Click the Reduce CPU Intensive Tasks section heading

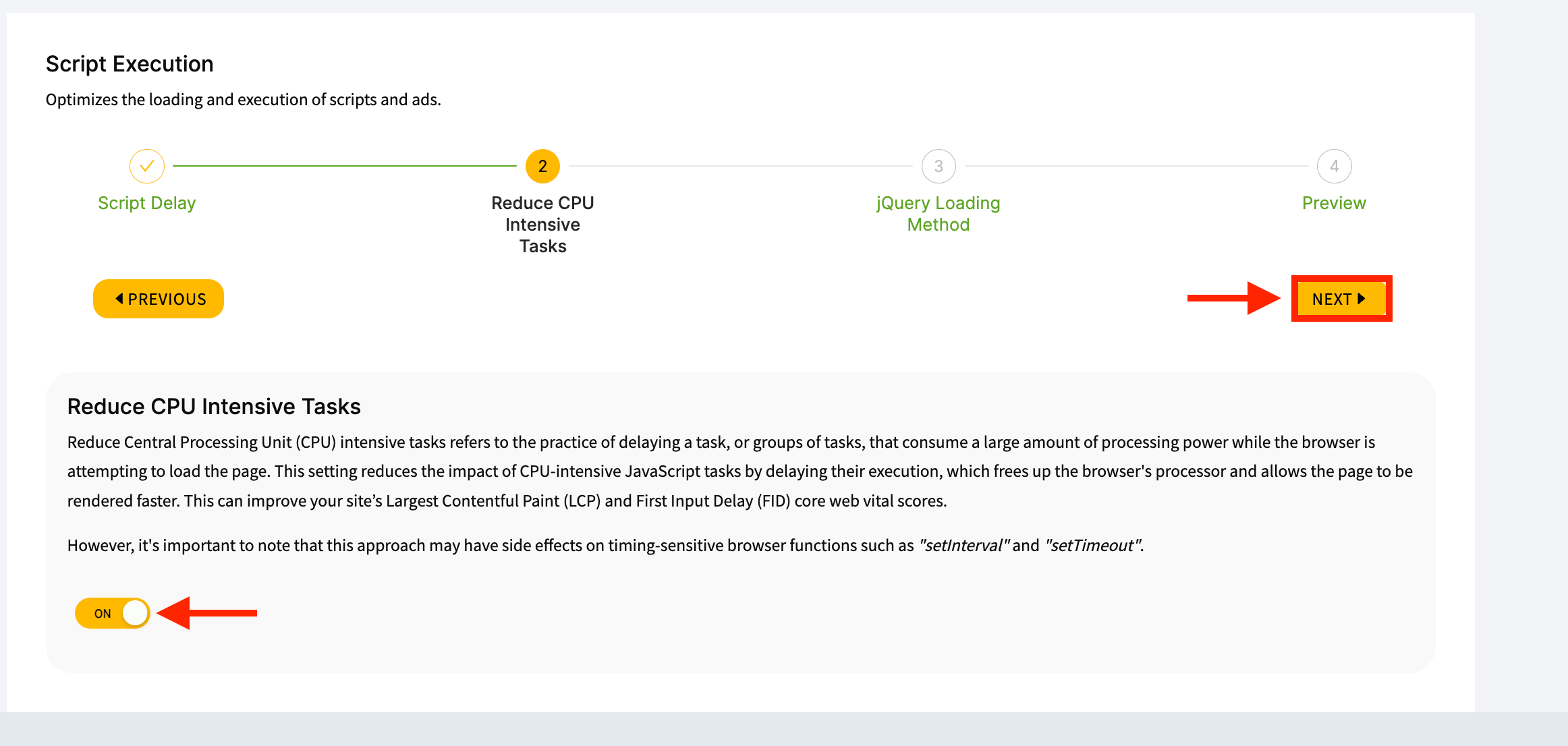click(x=214, y=407)
